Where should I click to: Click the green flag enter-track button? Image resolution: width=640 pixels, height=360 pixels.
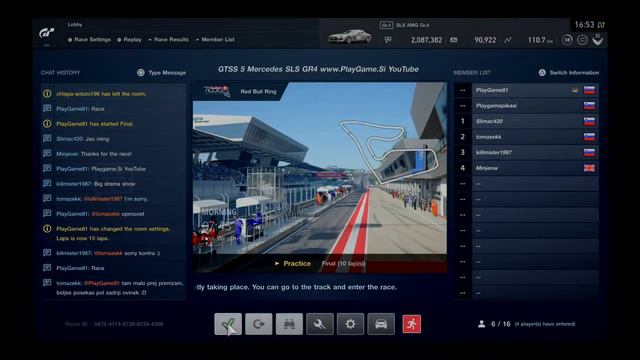pos(228,324)
